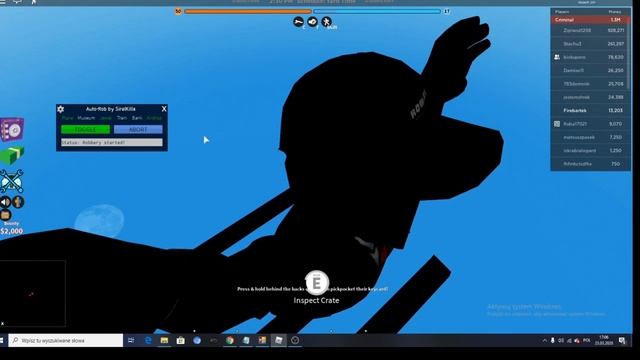Viewport: 640px width, 360px height.
Task: Select the Plane tab in Auto-Rob
Action: point(67,118)
